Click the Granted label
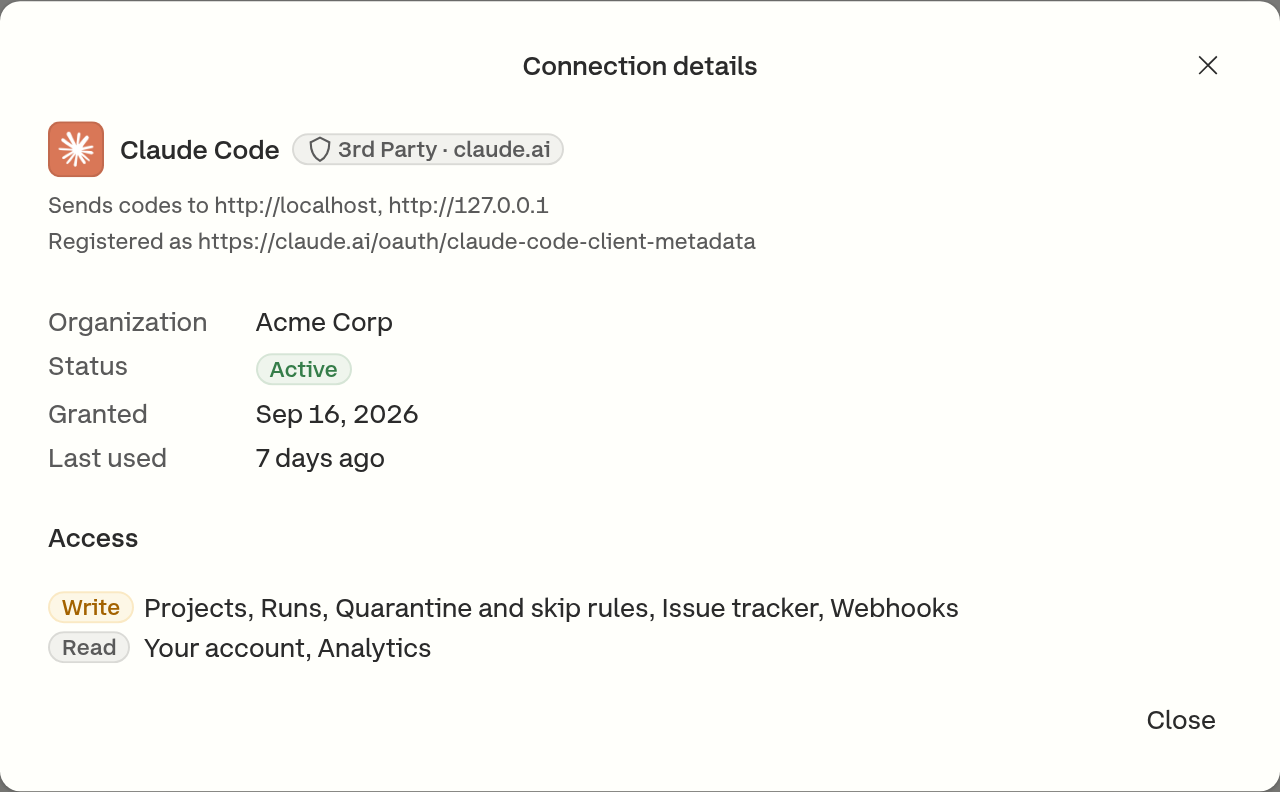Viewport: 1280px width, 792px height. click(98, 414)
